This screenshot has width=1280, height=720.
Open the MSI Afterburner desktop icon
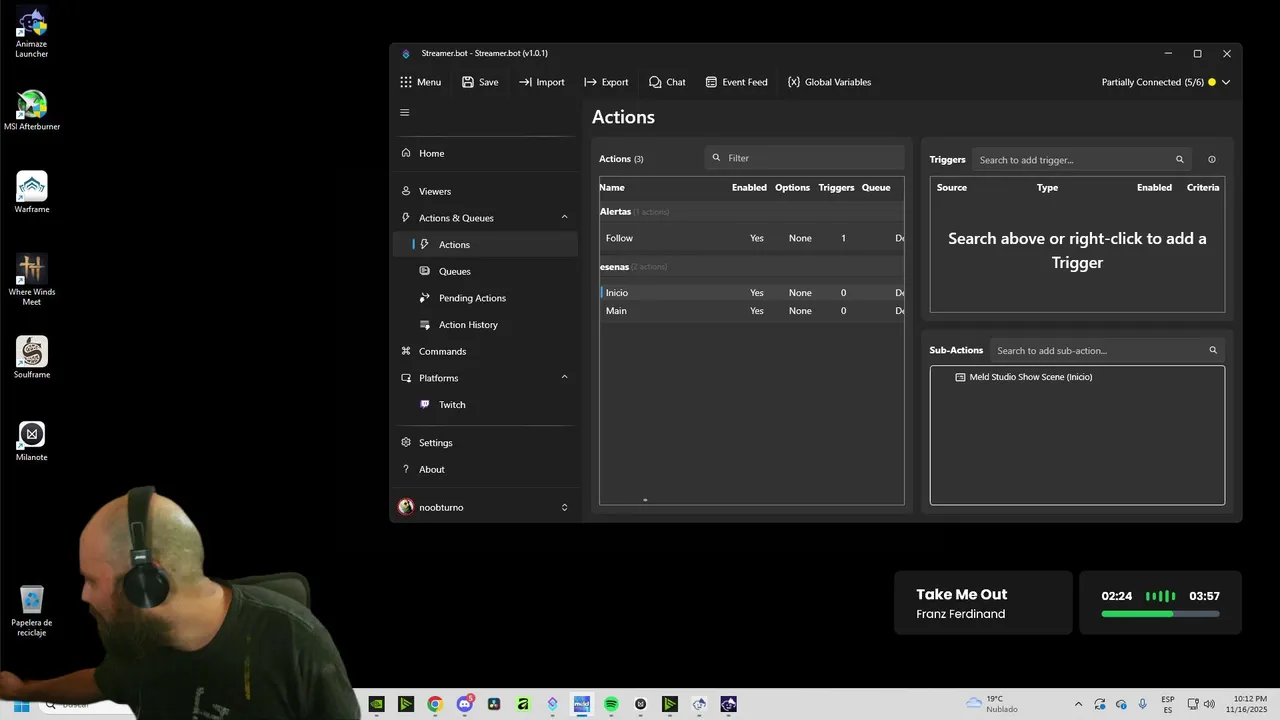31,110
